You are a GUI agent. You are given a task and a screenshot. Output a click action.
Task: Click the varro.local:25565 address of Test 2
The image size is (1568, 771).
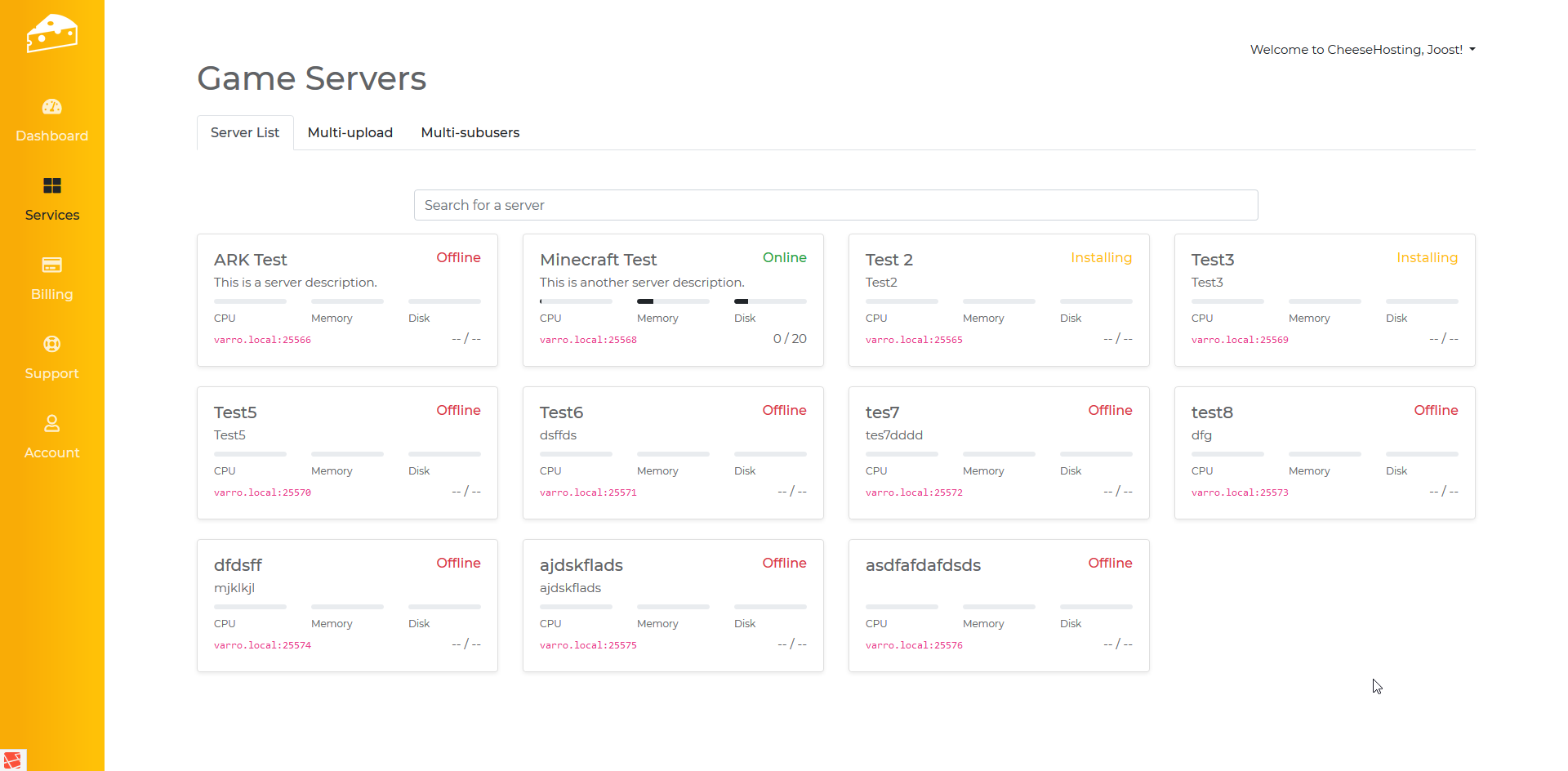click(x=914, y=340)
